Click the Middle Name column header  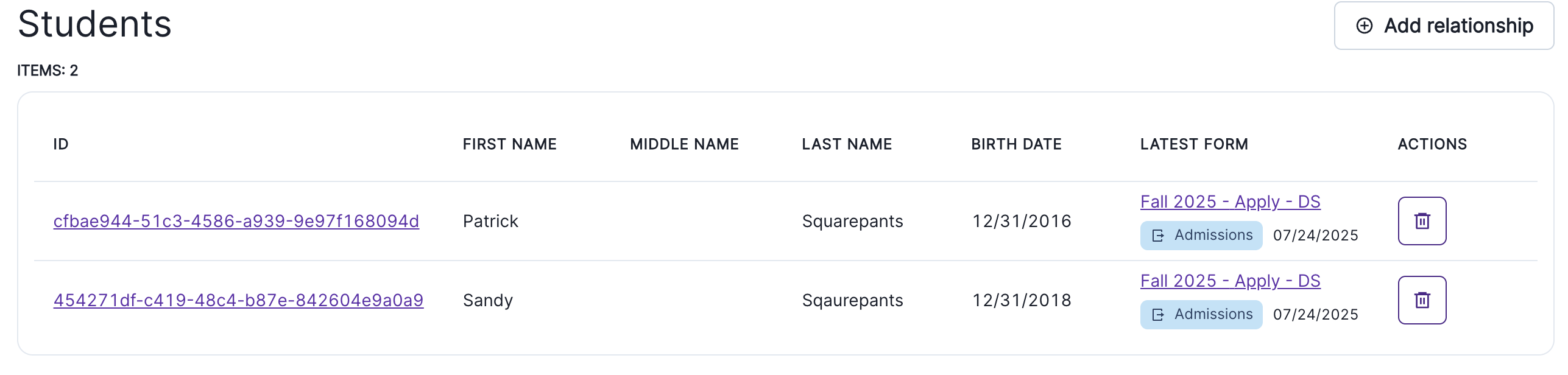pos(684,144)
